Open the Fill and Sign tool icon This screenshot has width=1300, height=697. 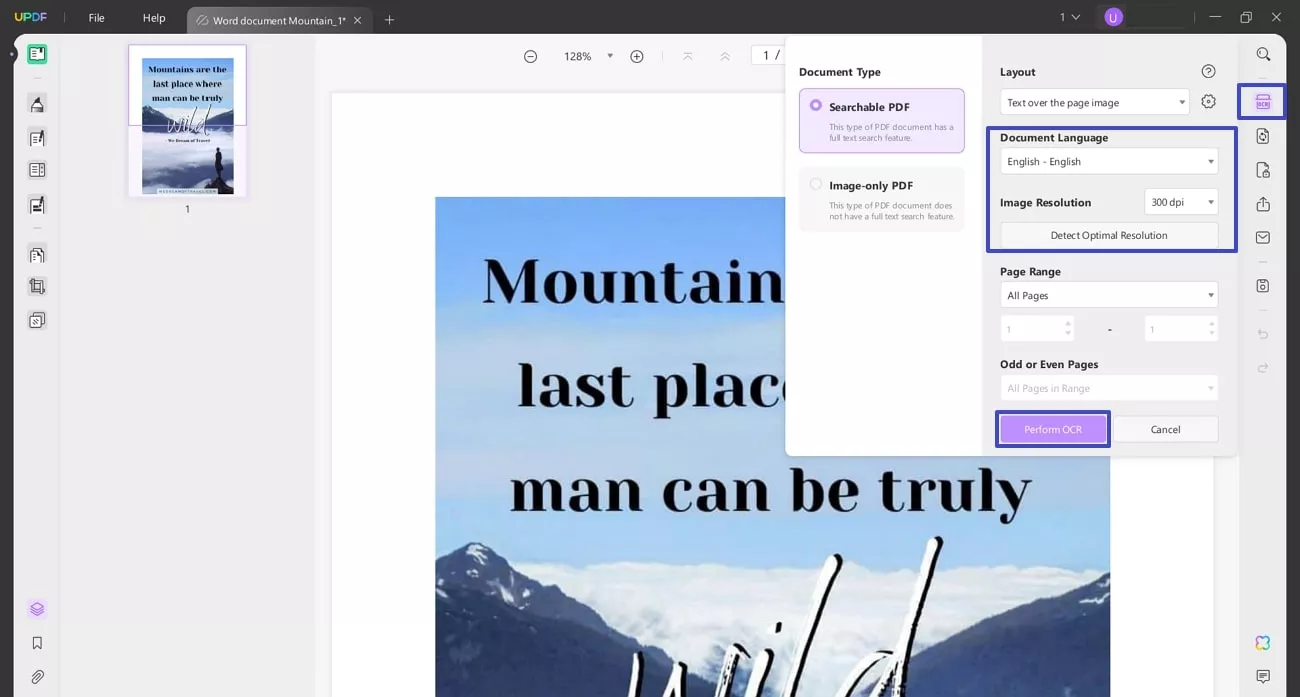tap(37, 205)
